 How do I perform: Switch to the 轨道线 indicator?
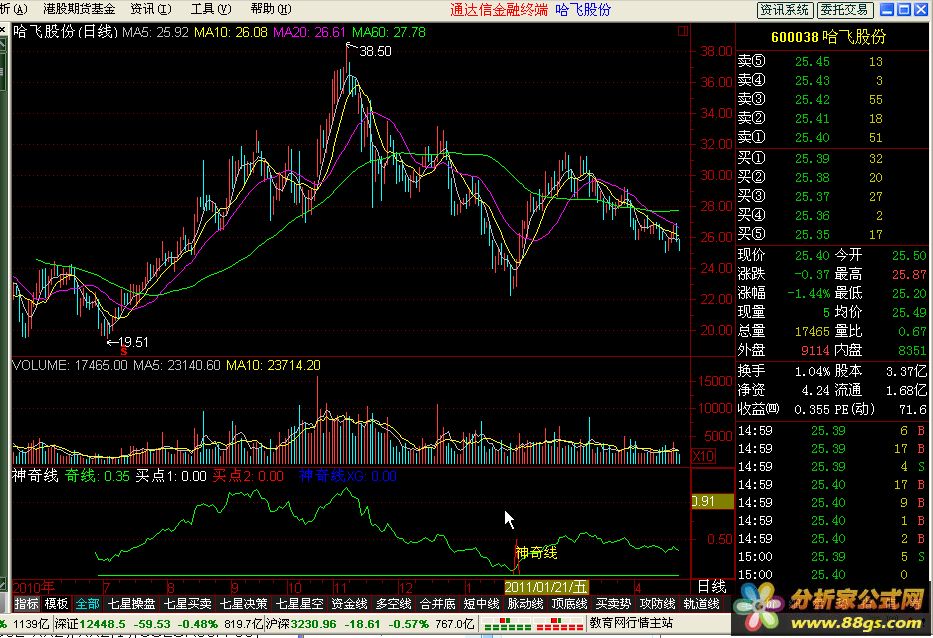pos(702,603)
